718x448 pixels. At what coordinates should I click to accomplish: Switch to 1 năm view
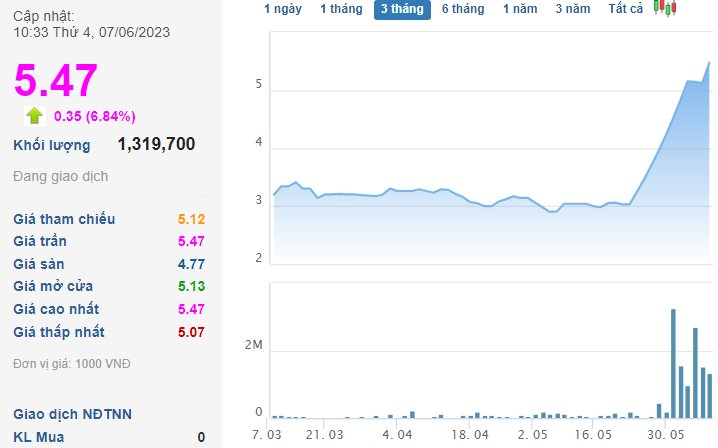[520, 9]
